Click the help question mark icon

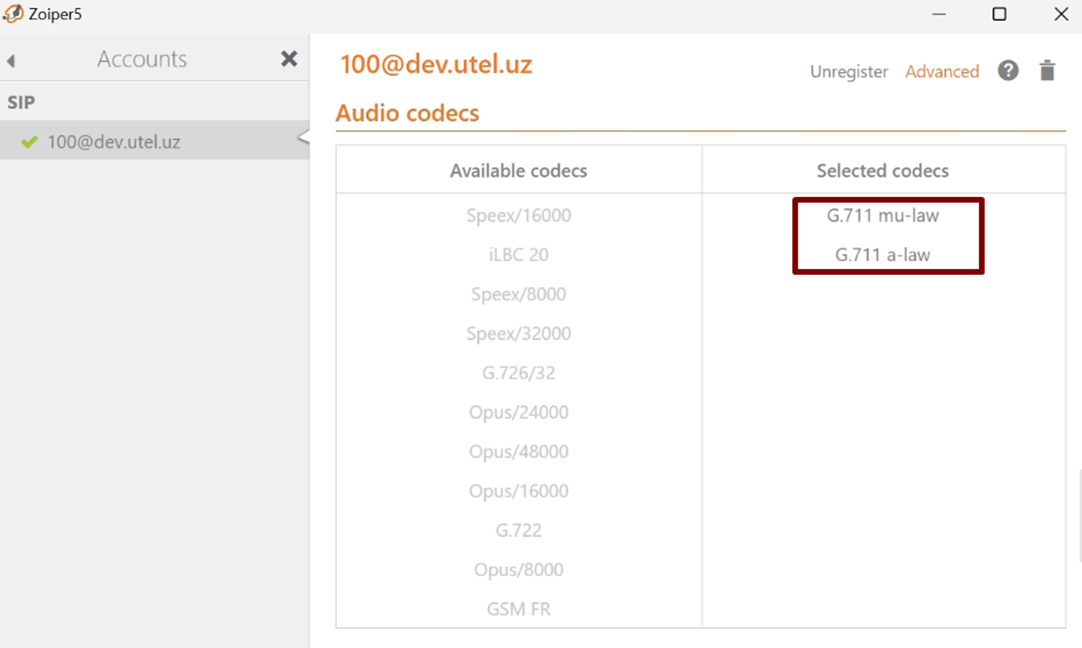click(x=1008, y=71)
